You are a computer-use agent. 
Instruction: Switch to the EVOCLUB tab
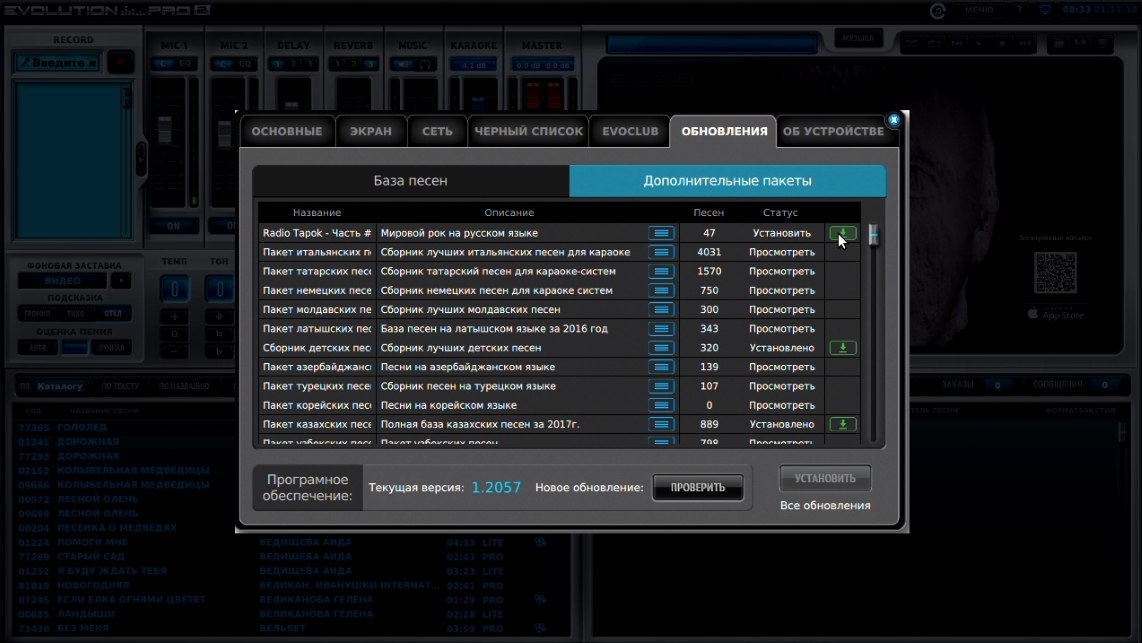click(x=630, y=131)
